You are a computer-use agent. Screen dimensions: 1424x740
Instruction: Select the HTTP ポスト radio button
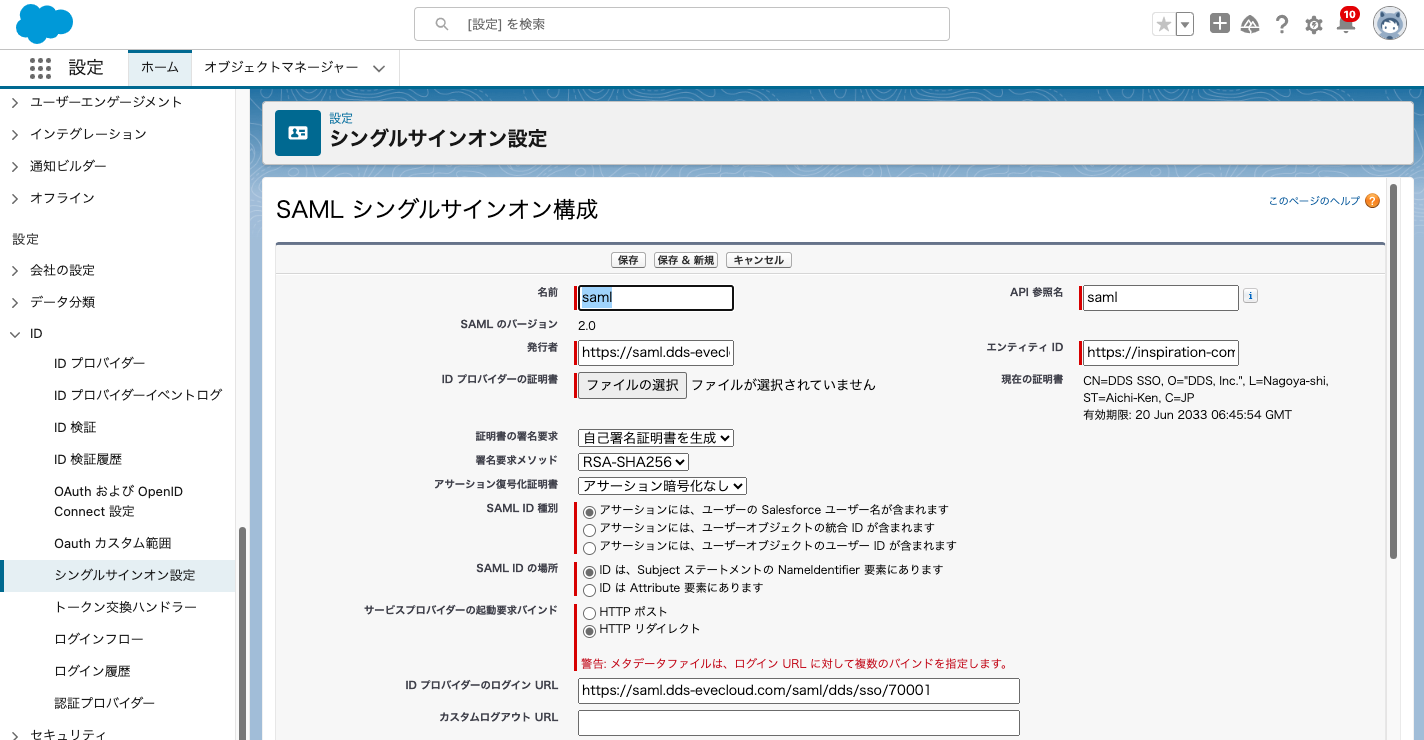click(x=590, y=612)
